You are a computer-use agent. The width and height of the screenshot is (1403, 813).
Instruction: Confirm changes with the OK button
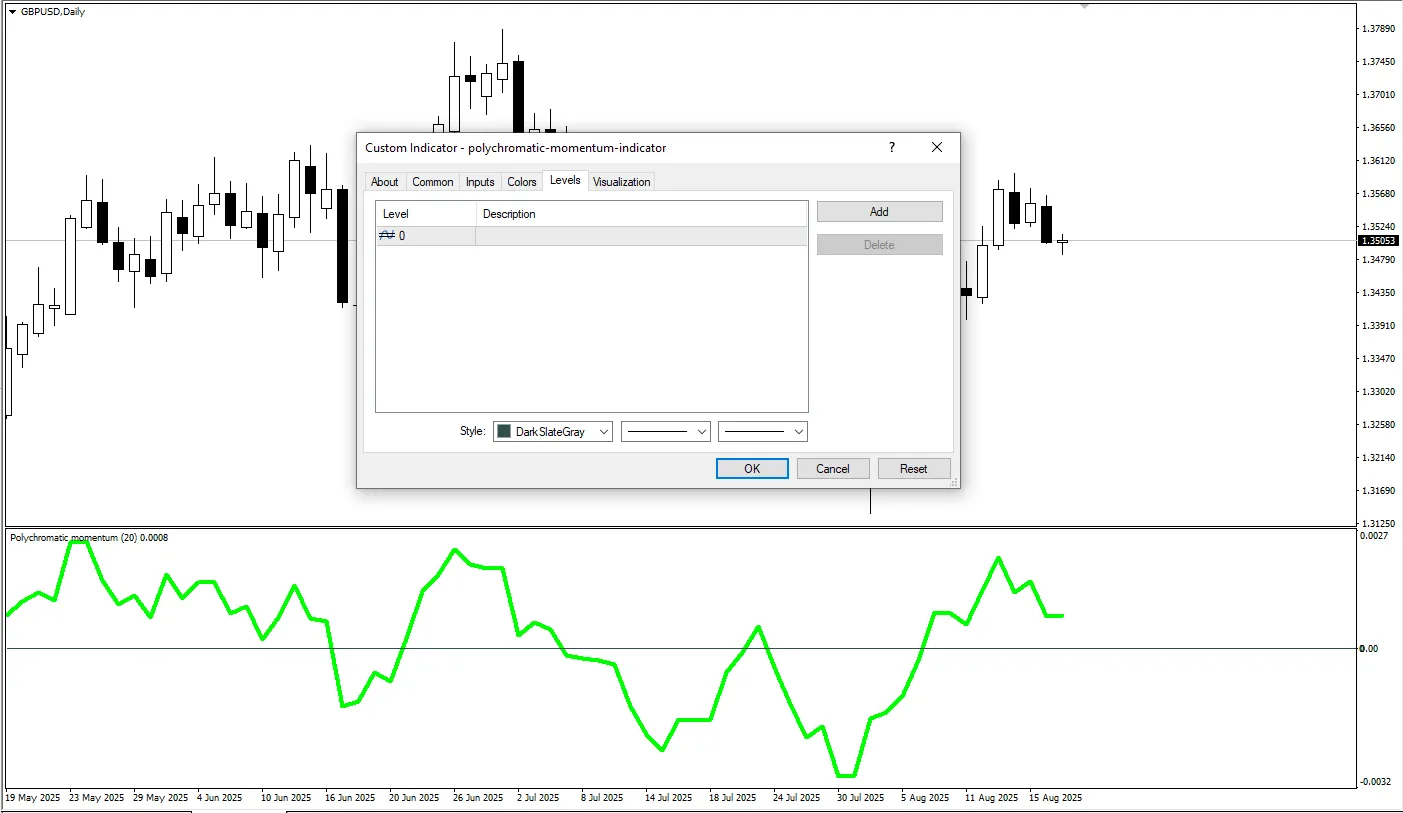pyautogui.click(x=751, y=468)
